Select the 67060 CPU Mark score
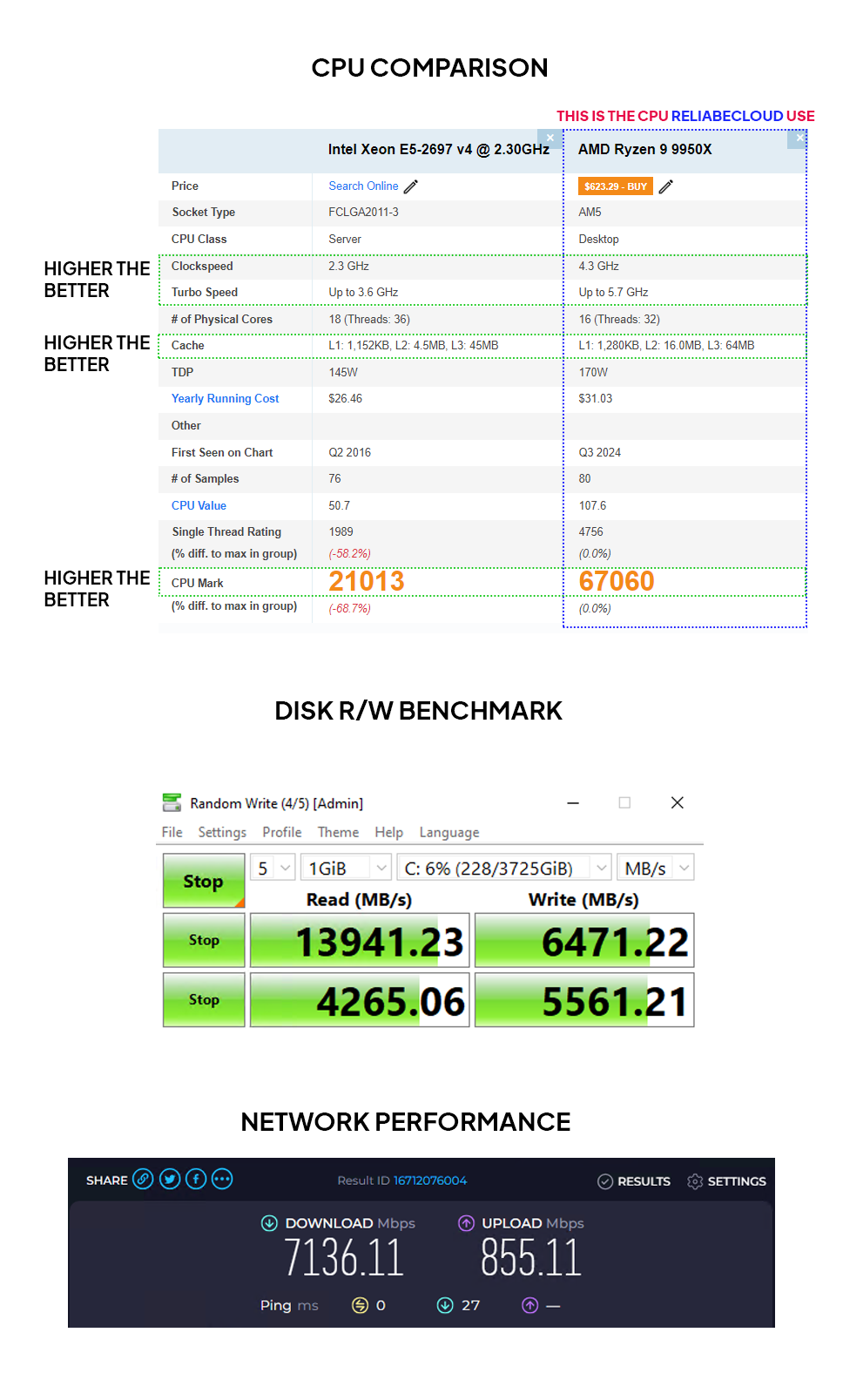 pyautogui.click(x=617, y=581)
